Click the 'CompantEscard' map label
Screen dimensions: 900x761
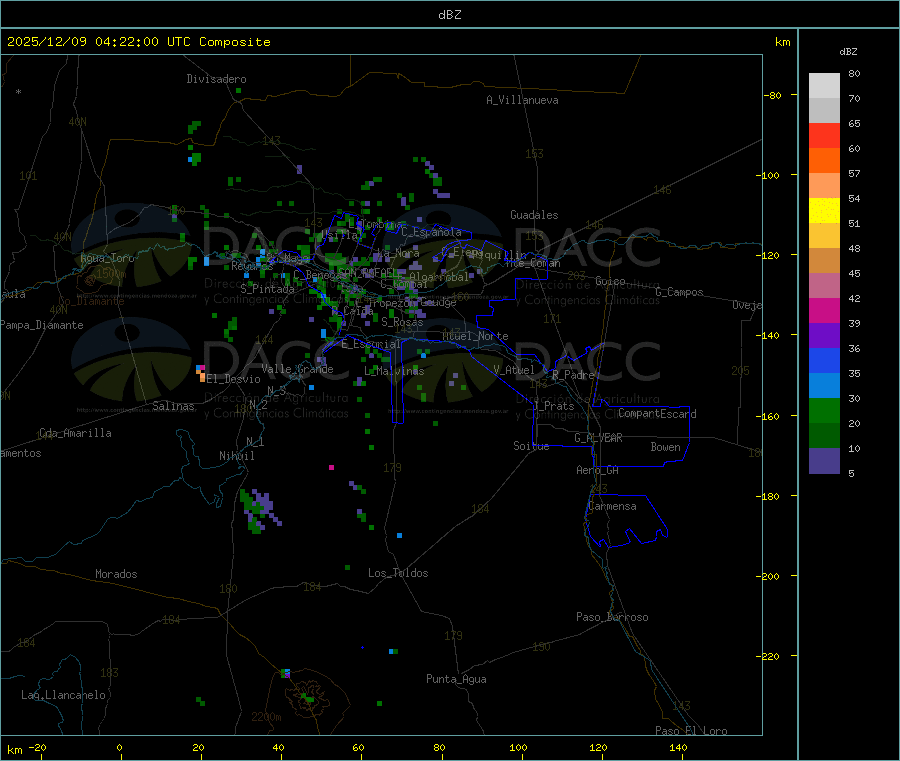pos(657,414)
